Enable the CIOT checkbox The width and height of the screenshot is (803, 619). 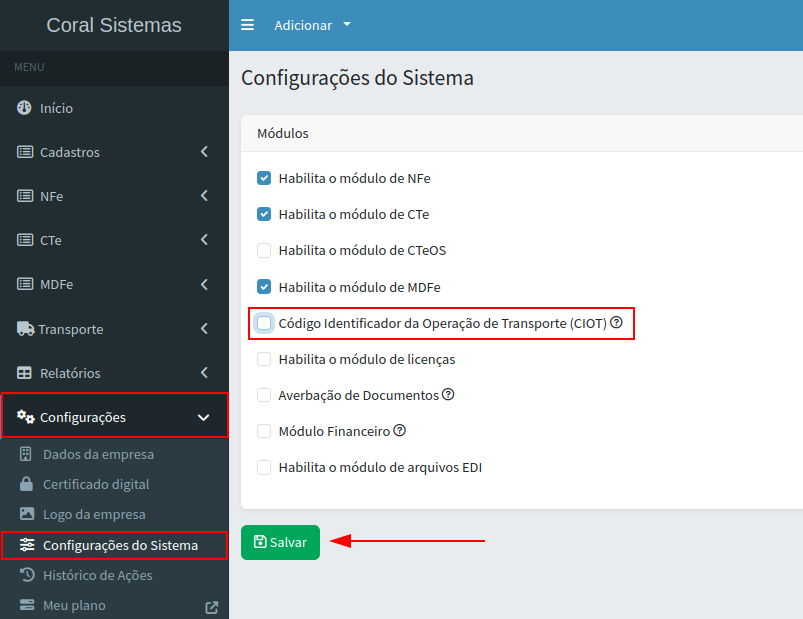pos(264,323)
